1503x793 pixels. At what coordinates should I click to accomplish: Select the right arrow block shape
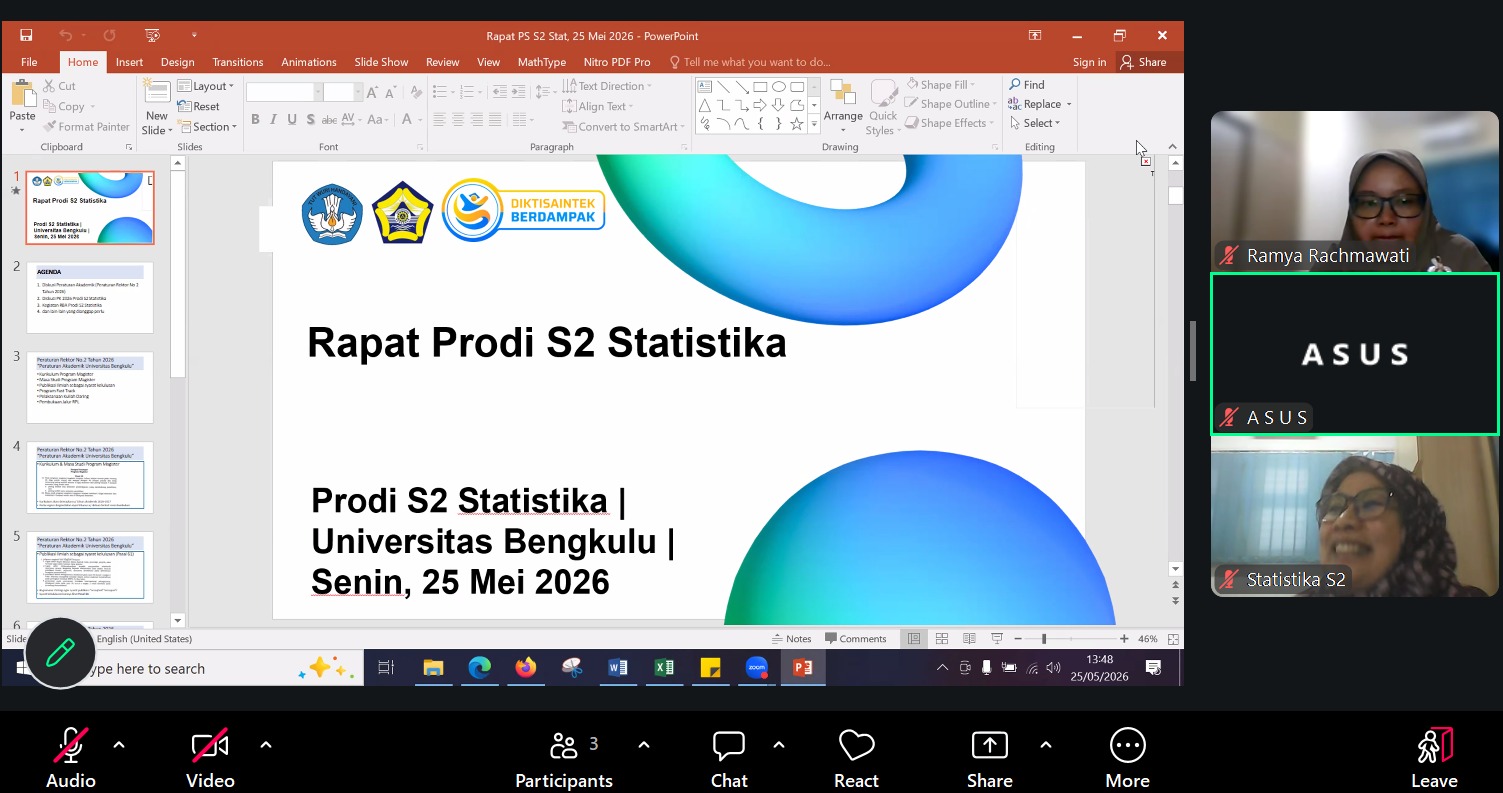(760, 105)
